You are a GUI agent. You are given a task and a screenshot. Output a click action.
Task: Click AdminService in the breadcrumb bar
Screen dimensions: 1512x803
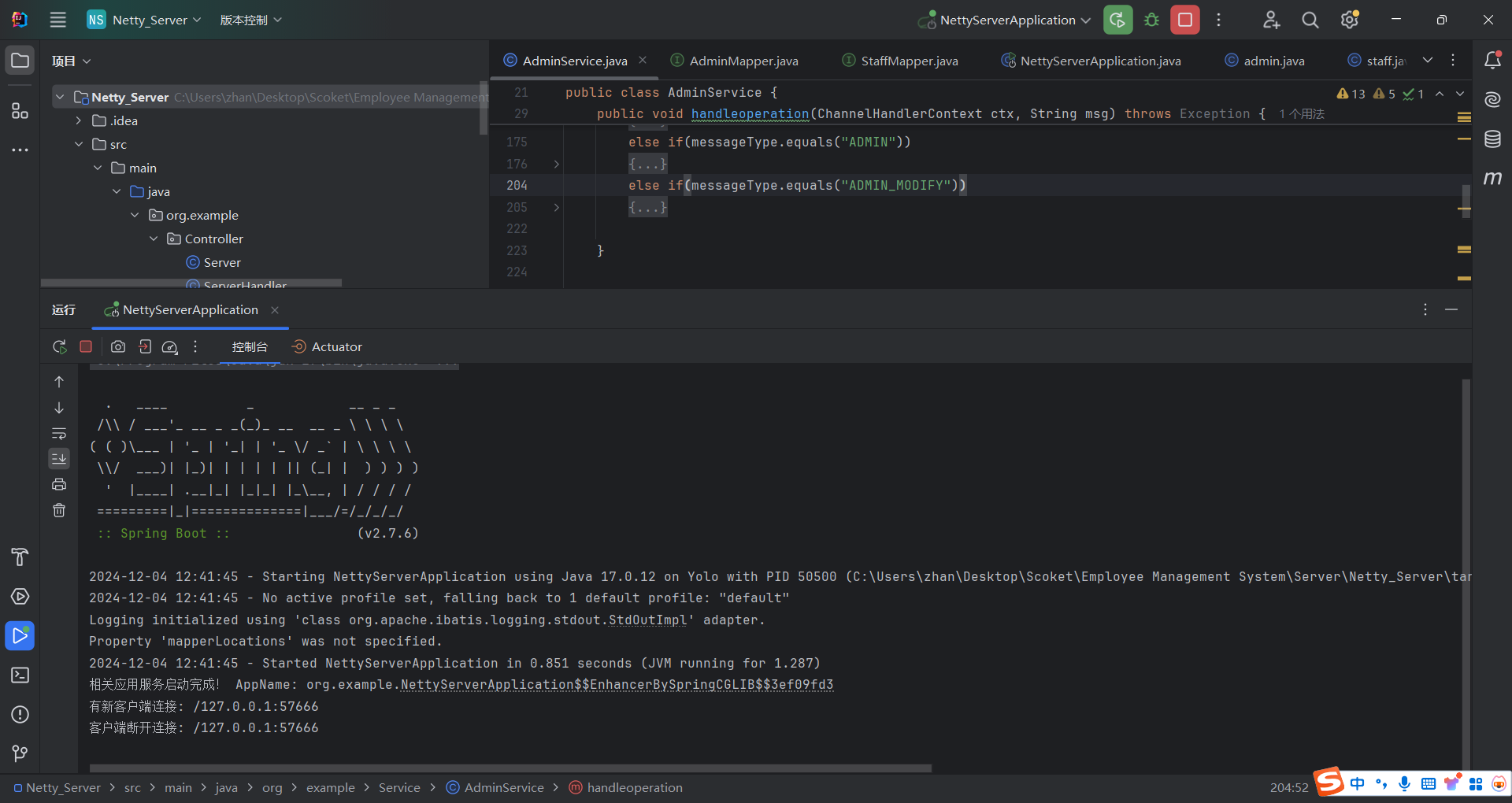pyautogui.click(x=504, y=787)
